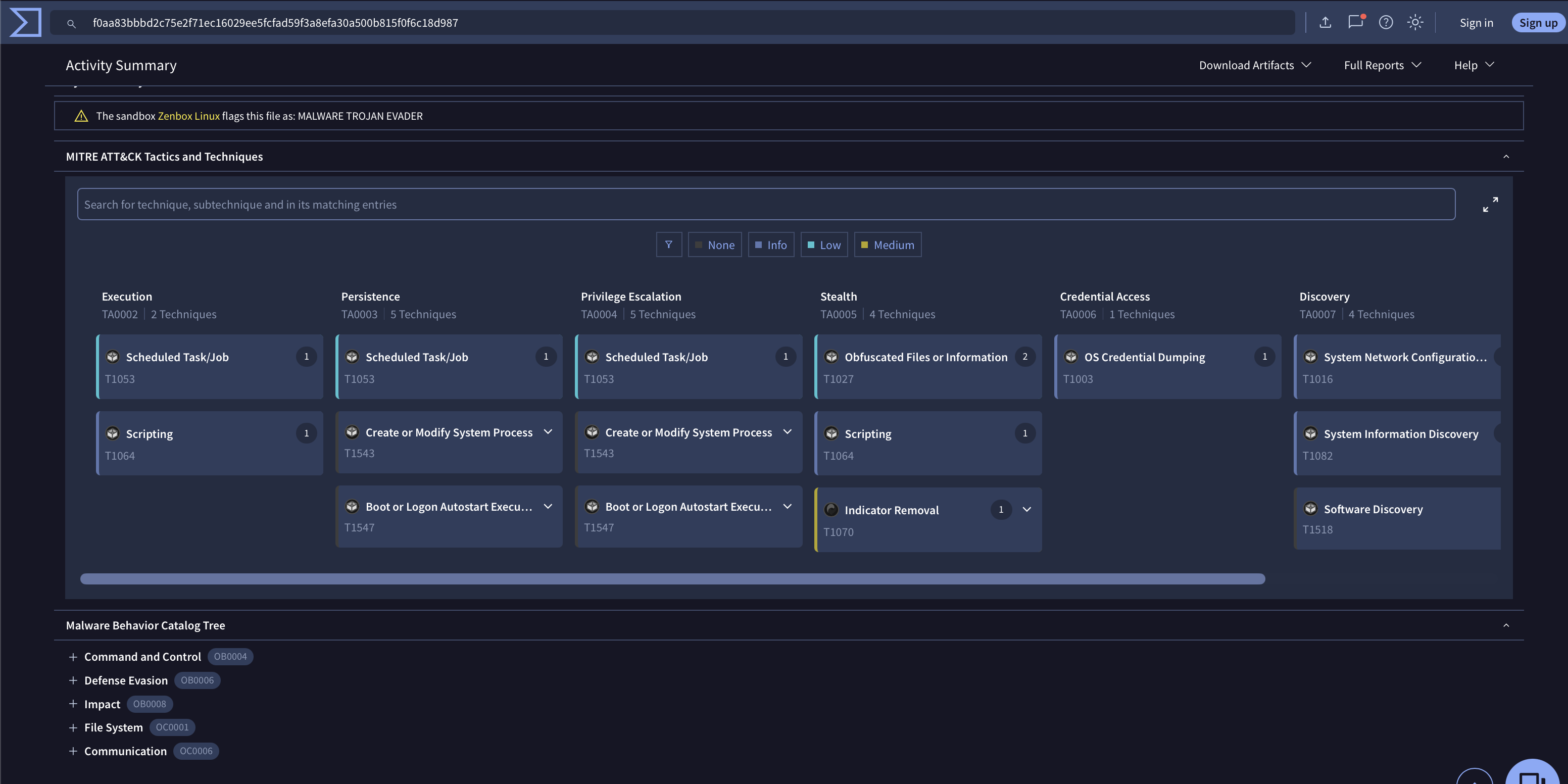Expand Communication tree node
Screen dimensions: 1568x784
tap(73, 751)
